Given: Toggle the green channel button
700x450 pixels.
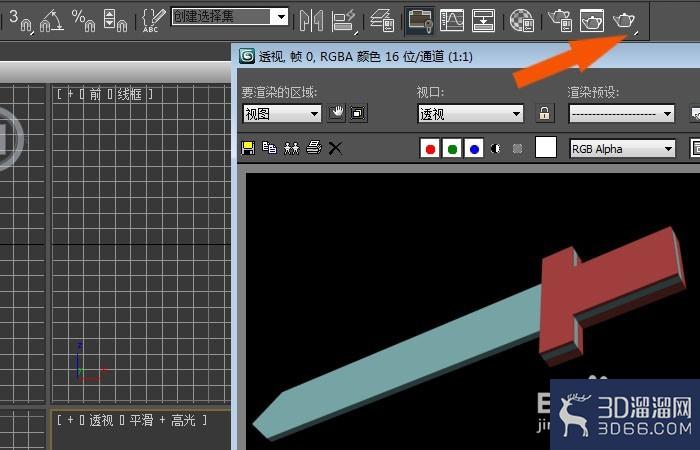Looking at the screenshot, I should 452,149.
